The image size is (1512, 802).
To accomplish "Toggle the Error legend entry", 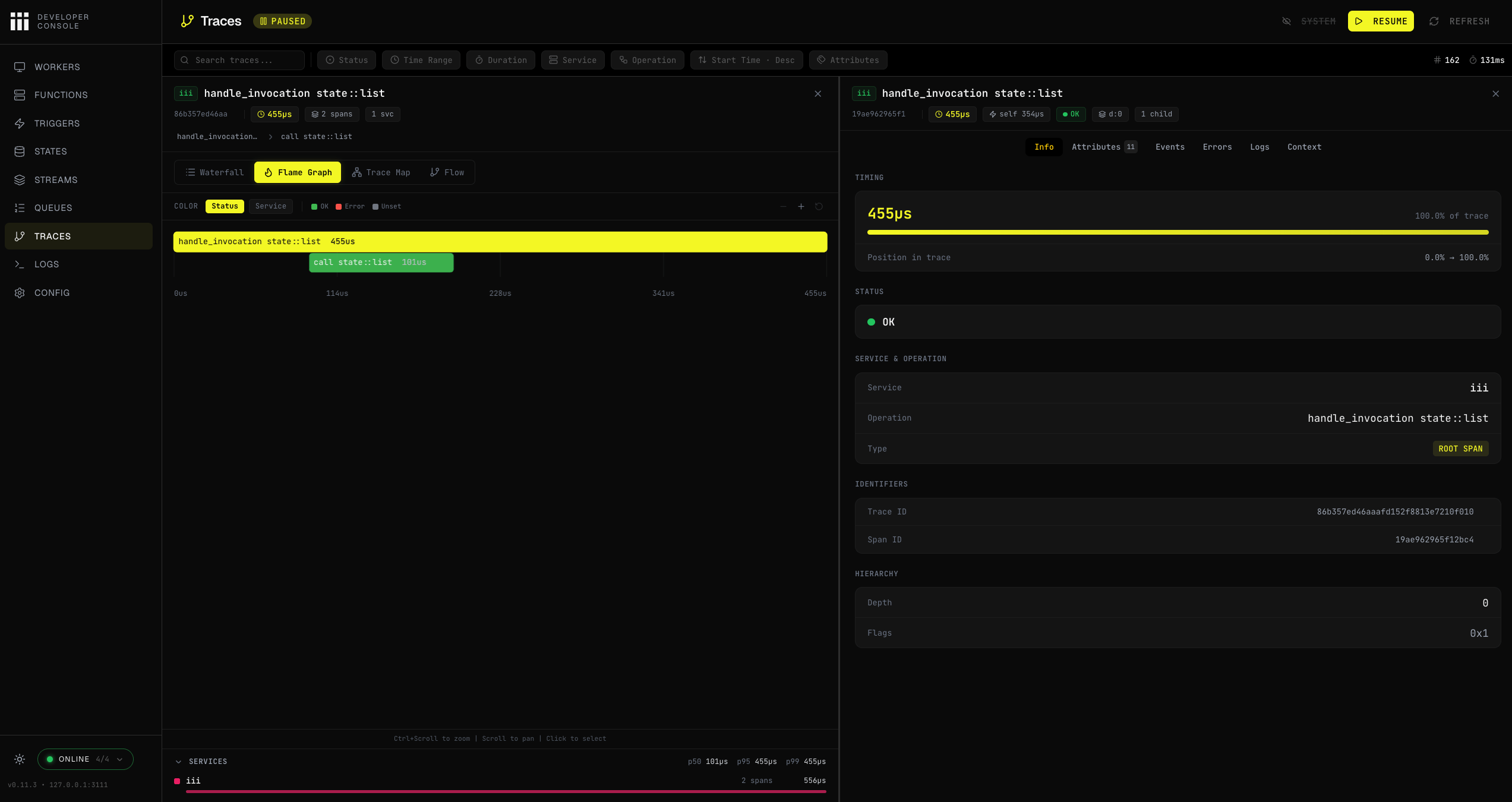I will [x=350, y=207].
